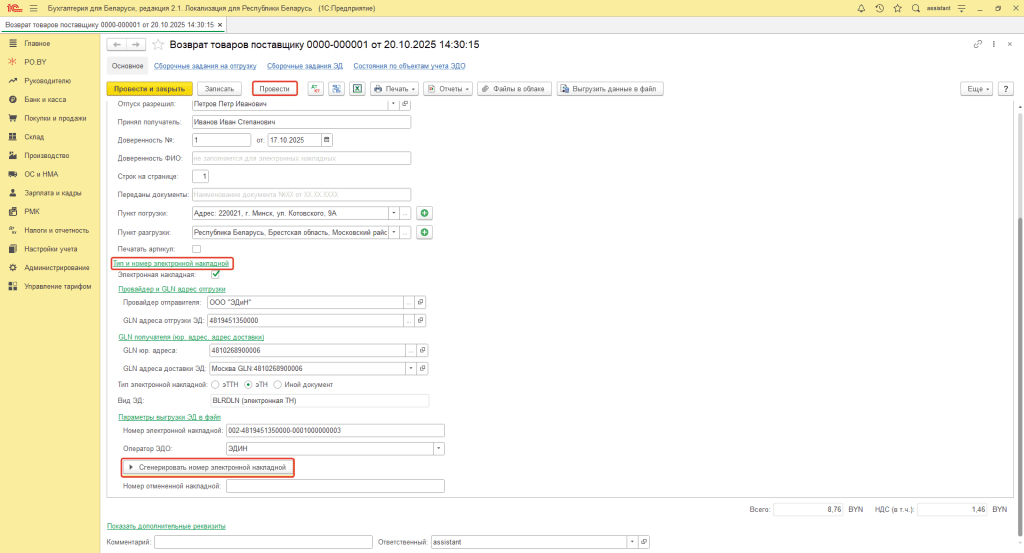Screen dimensions: 1024x553
Task: Click Показать дополнительные реквизиты link
Action: 165,526
